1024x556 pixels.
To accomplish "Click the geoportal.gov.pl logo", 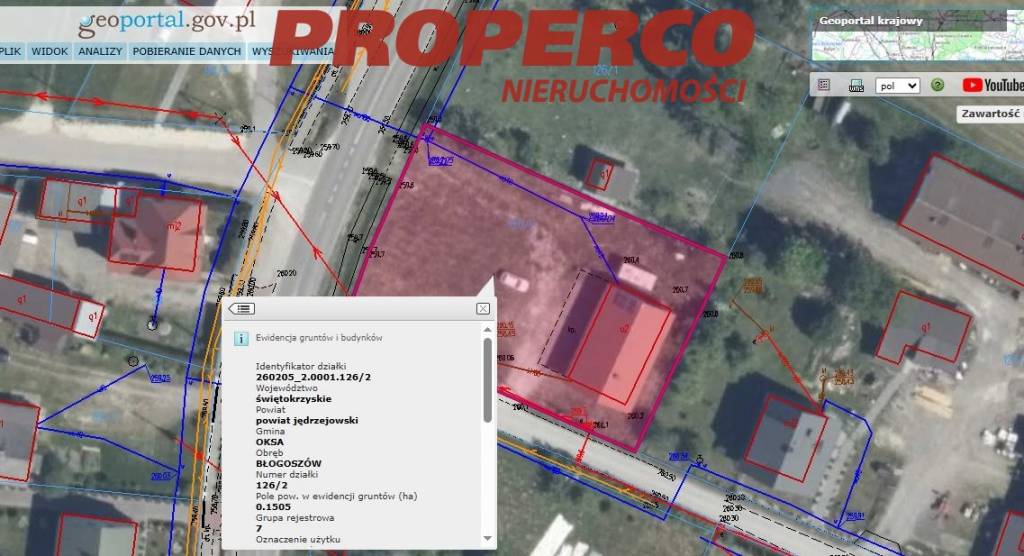I will pyautogui.click(x=167, y=23).
